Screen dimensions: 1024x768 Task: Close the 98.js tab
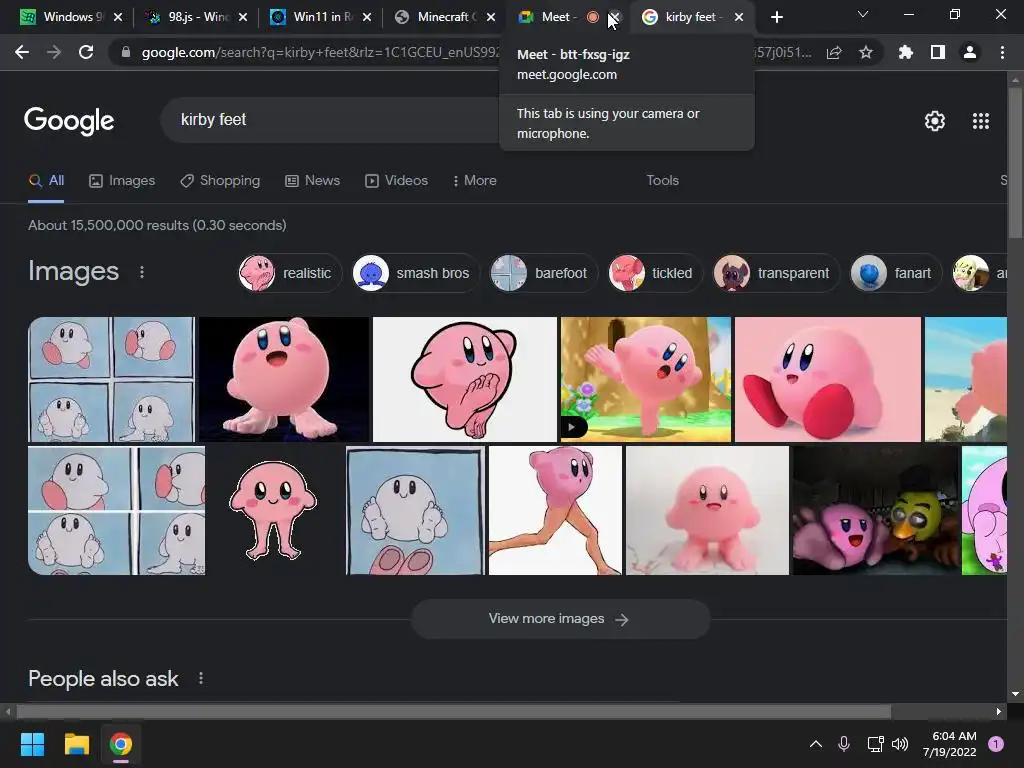(242, 17)
